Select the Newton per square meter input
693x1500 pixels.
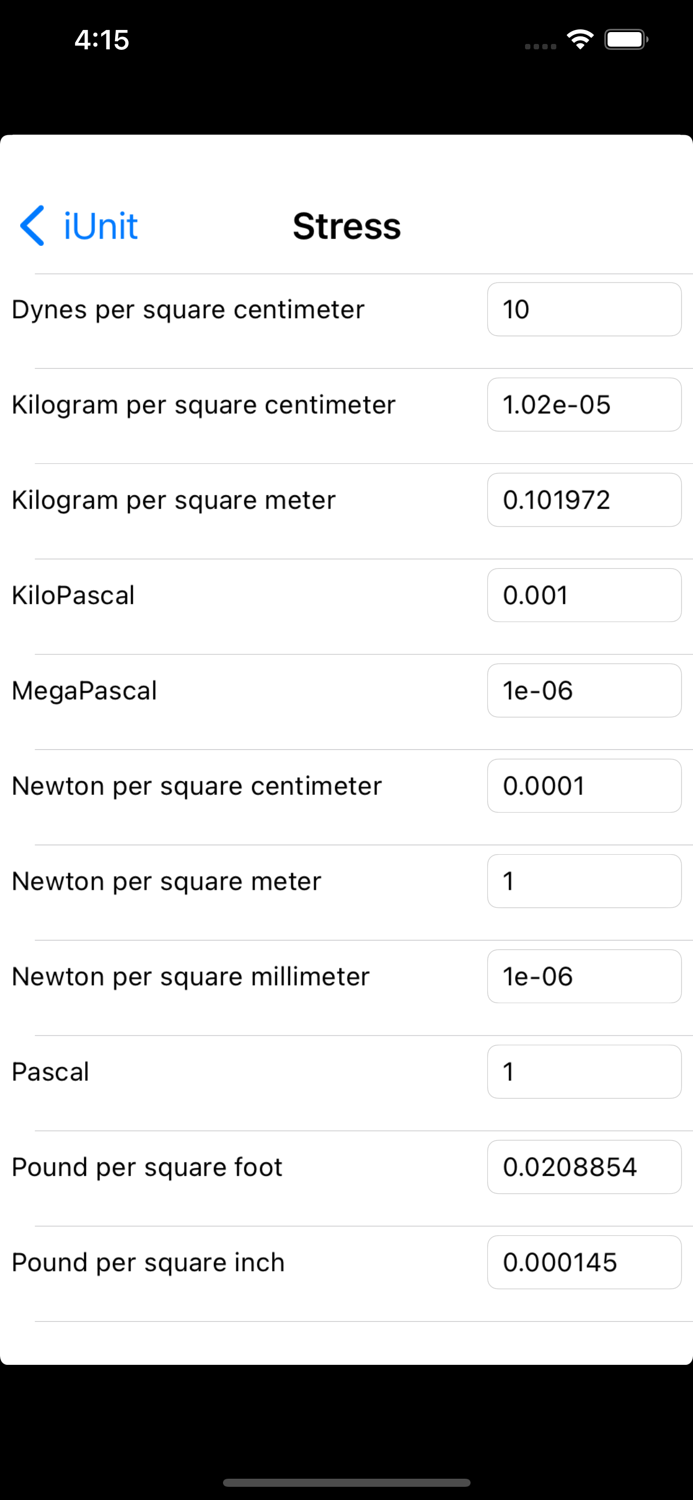pyautogui.click(x=584, y=880)
